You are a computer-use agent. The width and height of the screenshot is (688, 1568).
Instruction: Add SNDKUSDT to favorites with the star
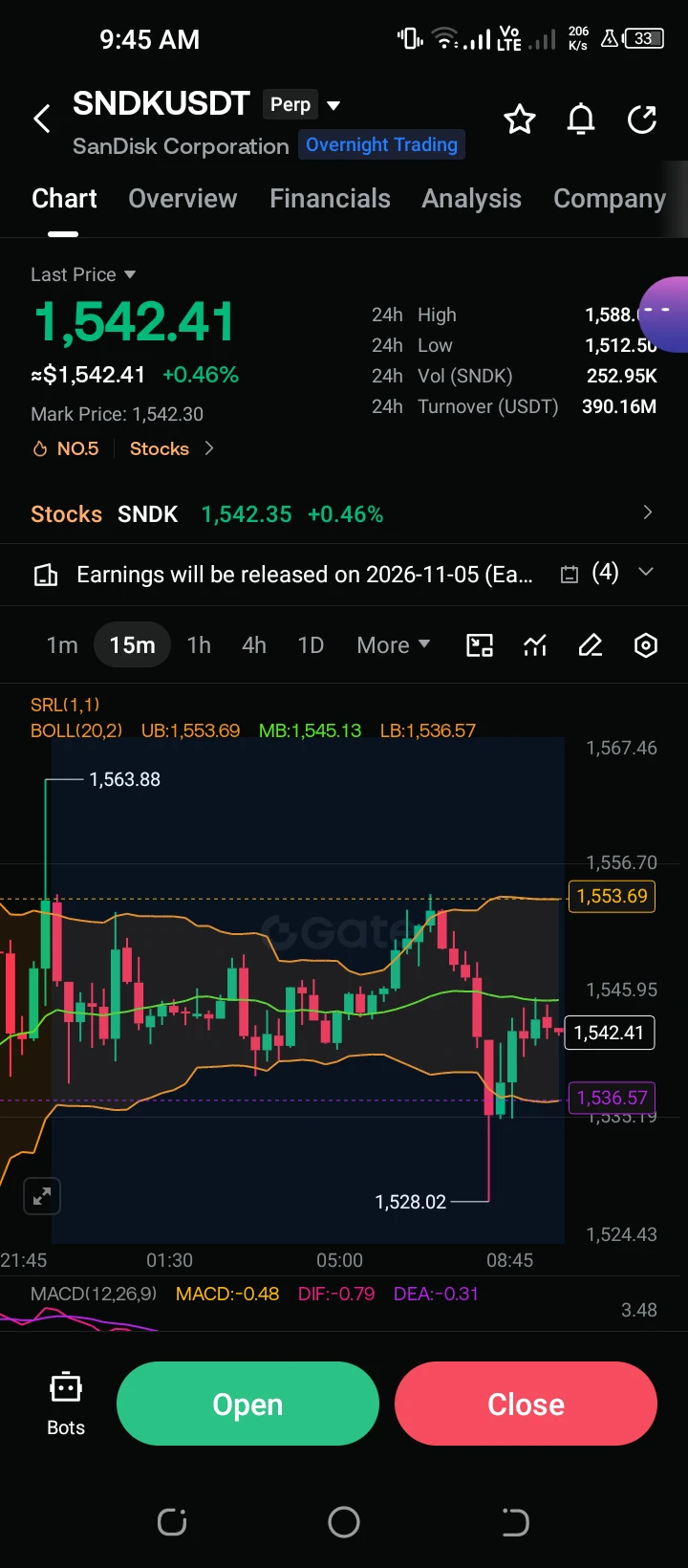(x=520, y=120)
